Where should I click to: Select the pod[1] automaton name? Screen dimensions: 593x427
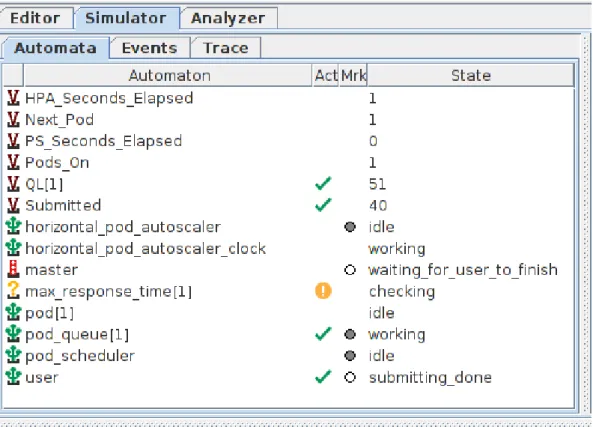click(x=50, y=314)
